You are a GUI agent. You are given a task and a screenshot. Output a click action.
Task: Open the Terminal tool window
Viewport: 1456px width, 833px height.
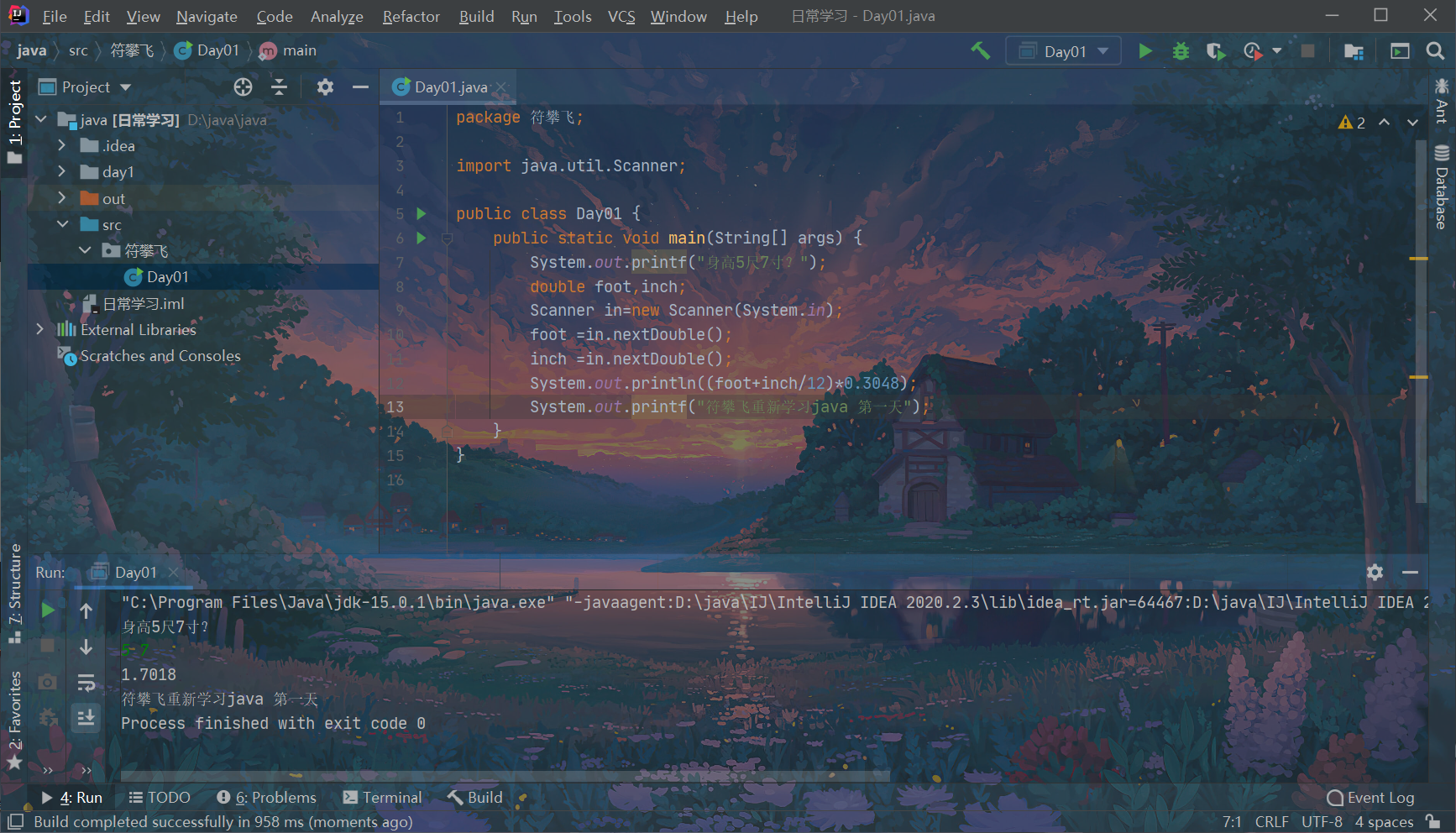[383, 798]
